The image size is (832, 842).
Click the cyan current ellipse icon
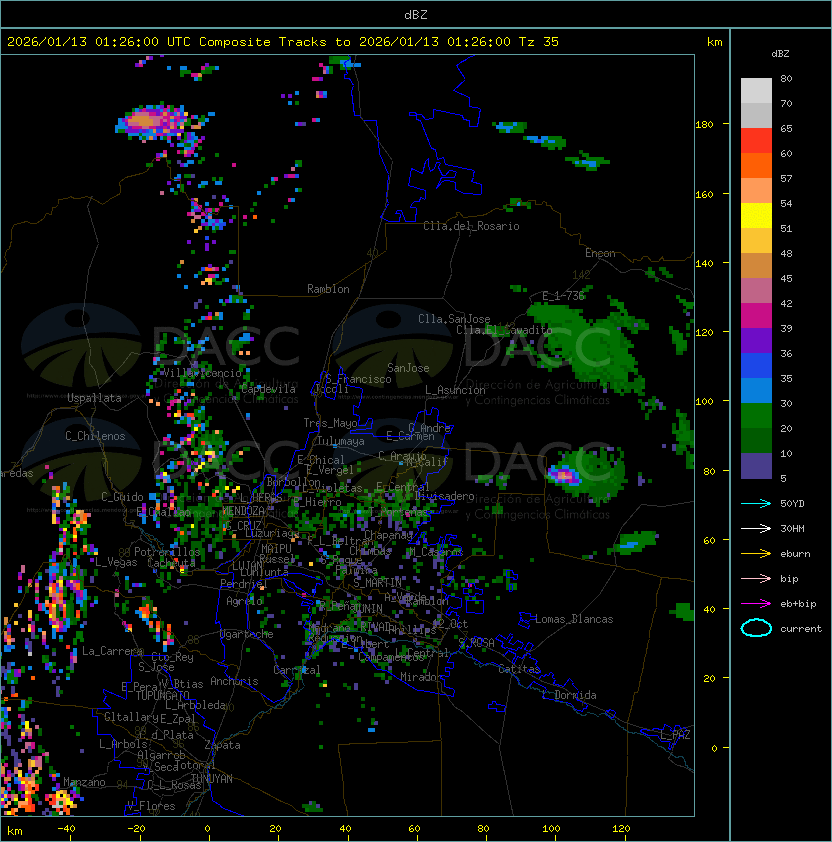(x=756, y=628)
